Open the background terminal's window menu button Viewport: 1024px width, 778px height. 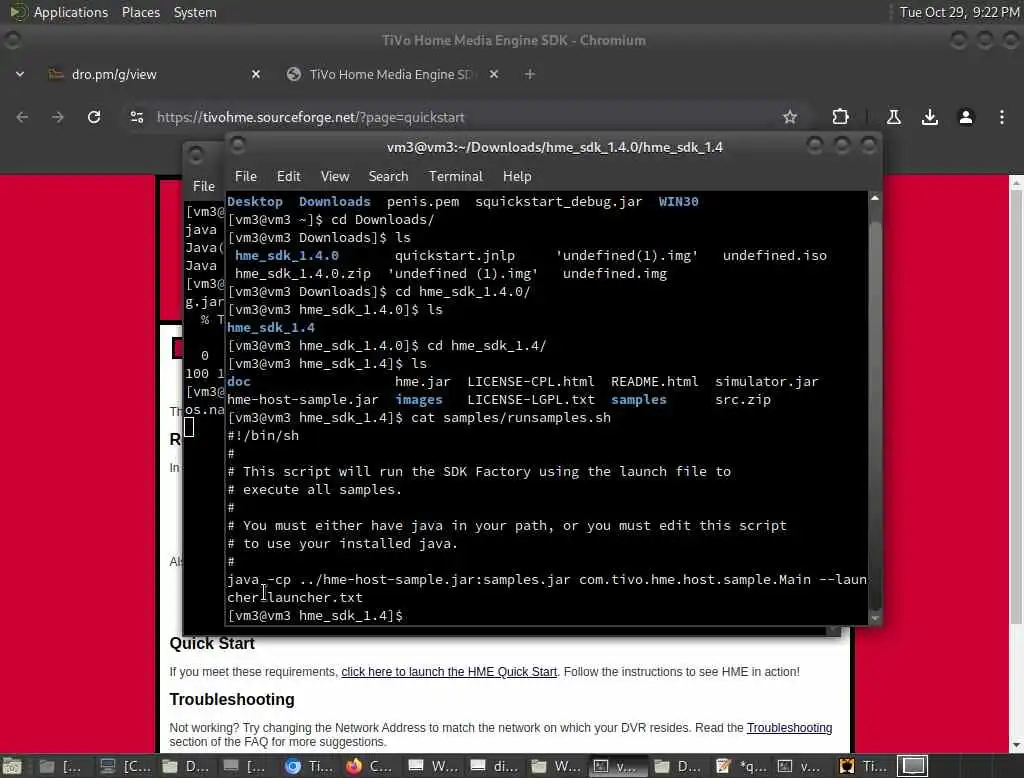coord(195,155)
